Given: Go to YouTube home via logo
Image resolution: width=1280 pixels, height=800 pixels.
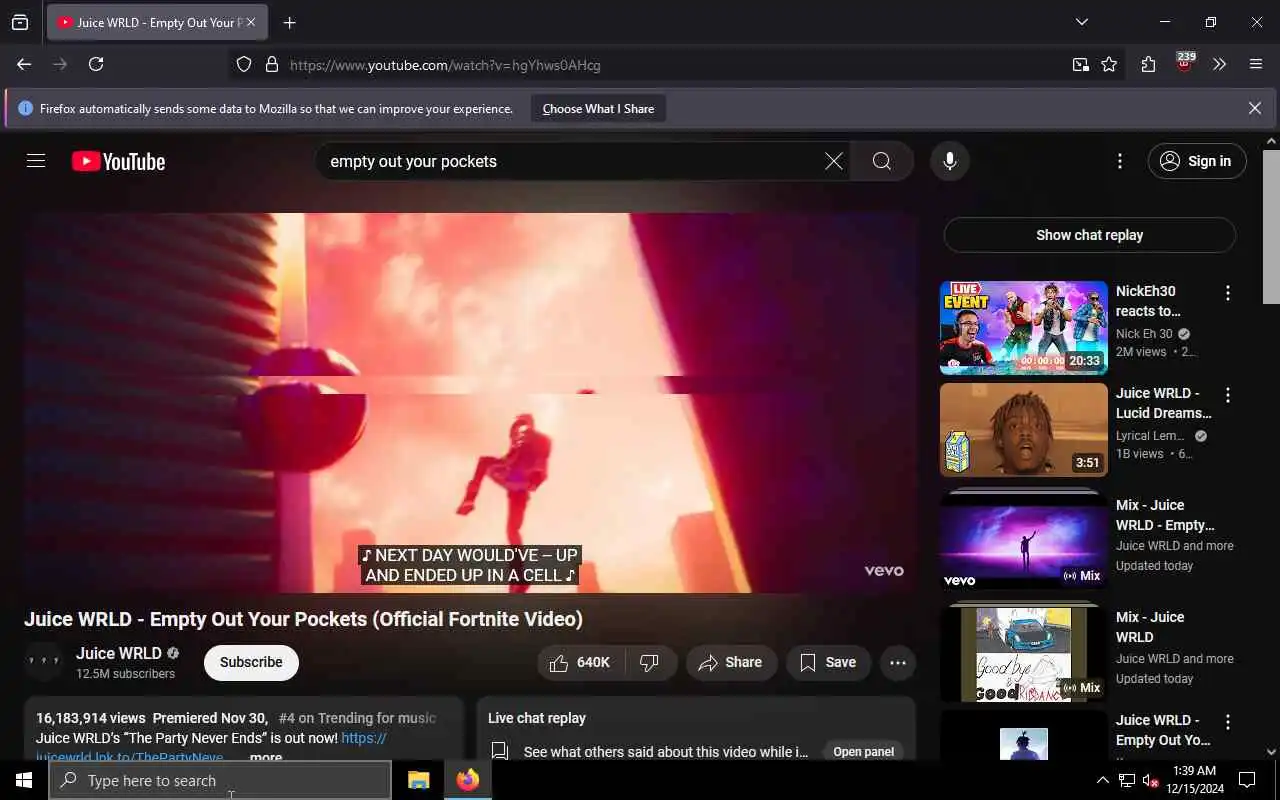Looking at the screenshot, I should point(118,161).
